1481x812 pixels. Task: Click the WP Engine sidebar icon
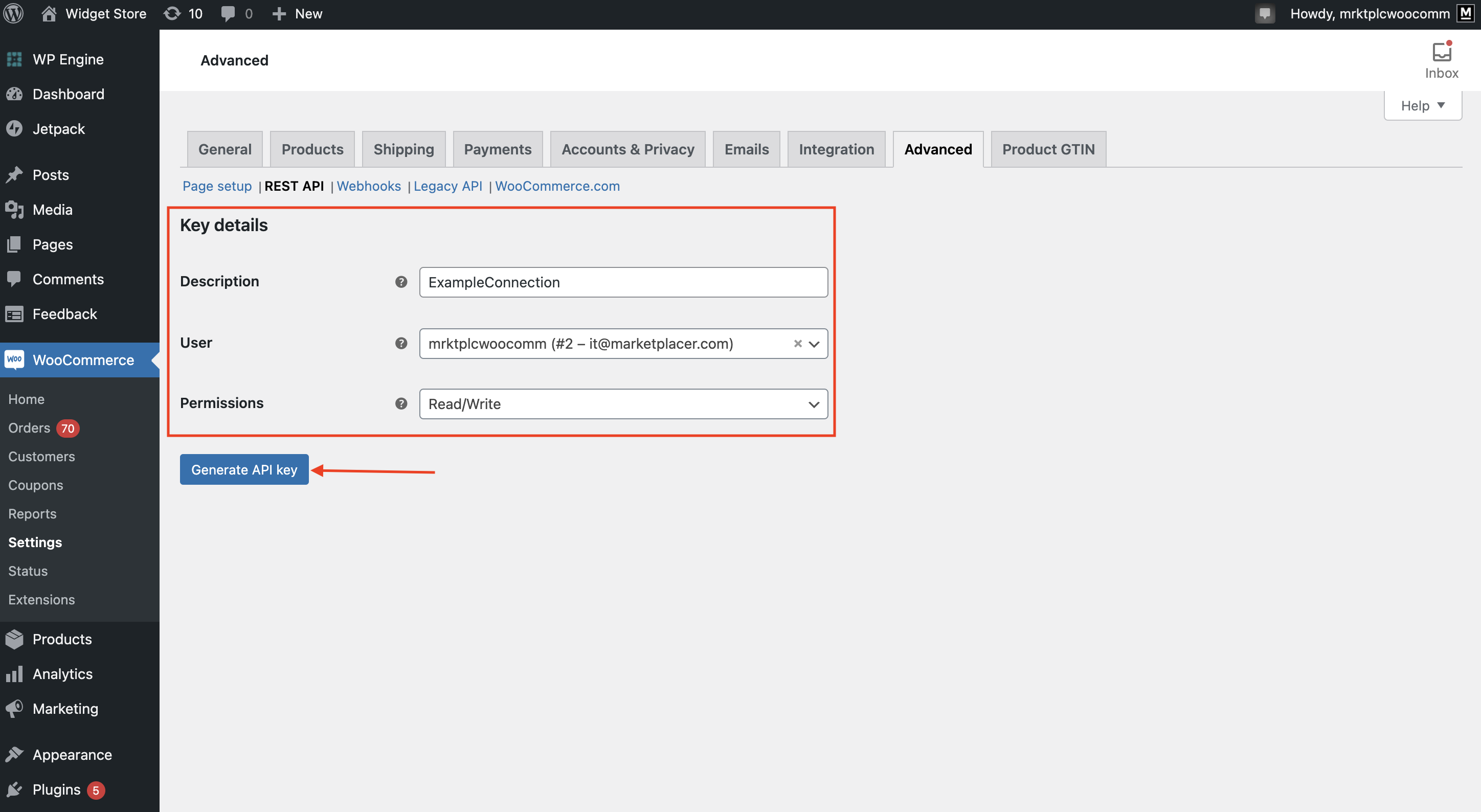14,59
